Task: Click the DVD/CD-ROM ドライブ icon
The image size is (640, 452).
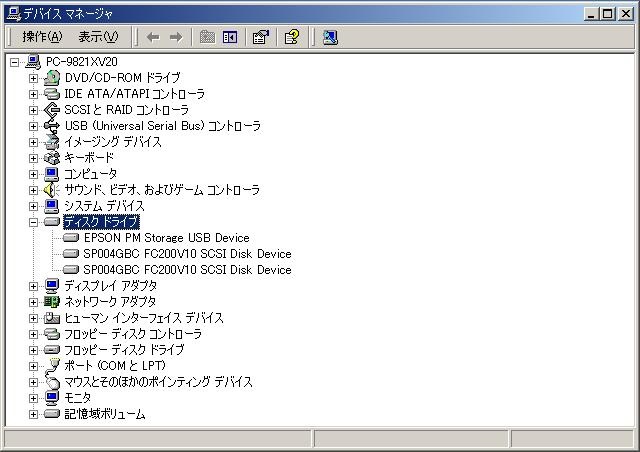Action: pos(52,78)
